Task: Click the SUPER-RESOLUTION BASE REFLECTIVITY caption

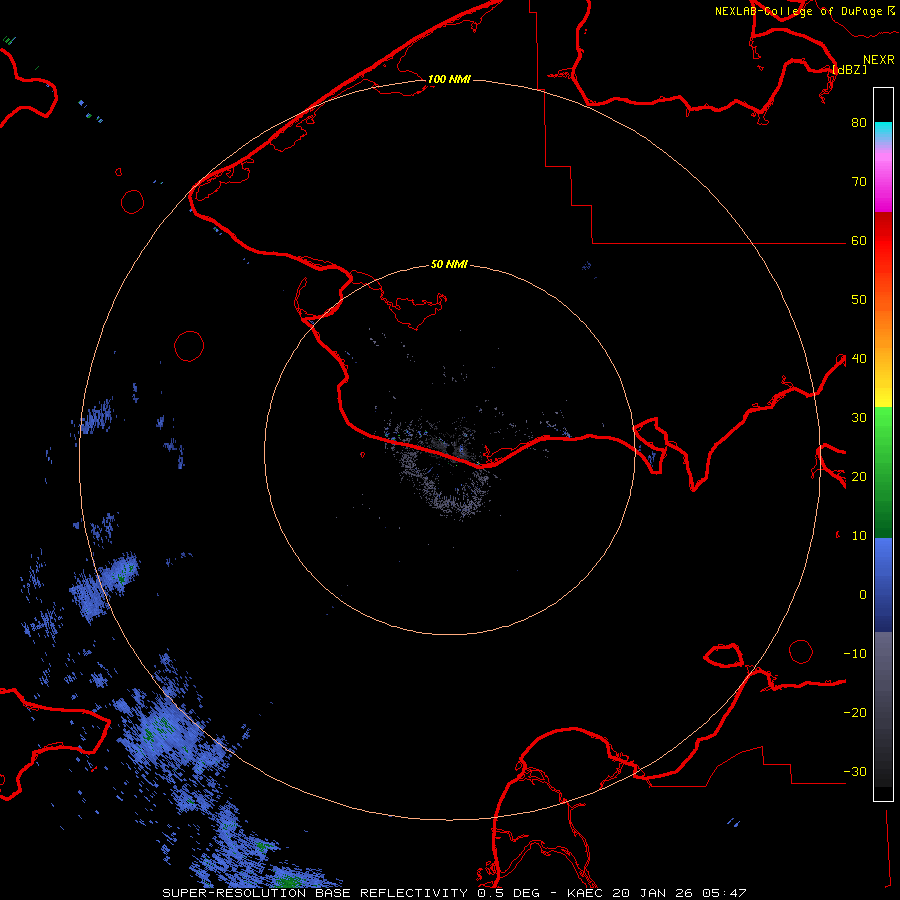Action: (315, 893)
